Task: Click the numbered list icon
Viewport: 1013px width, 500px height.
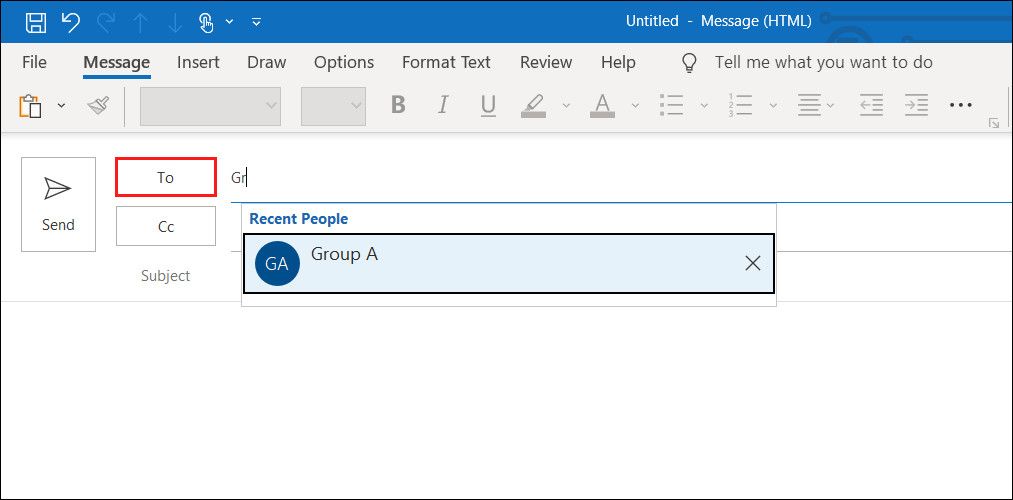Action: tap(740, 105)
